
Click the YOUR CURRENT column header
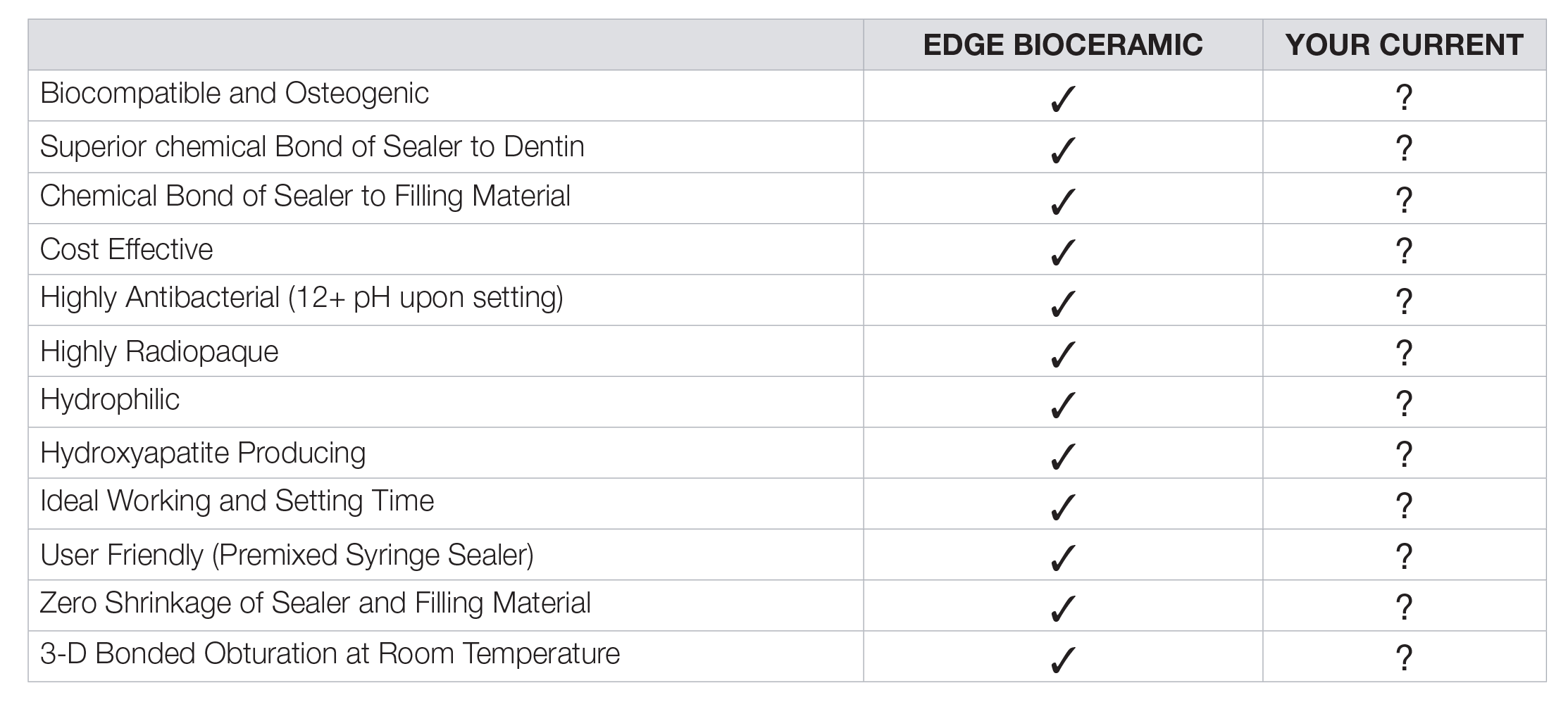(x=1404, y=45)
